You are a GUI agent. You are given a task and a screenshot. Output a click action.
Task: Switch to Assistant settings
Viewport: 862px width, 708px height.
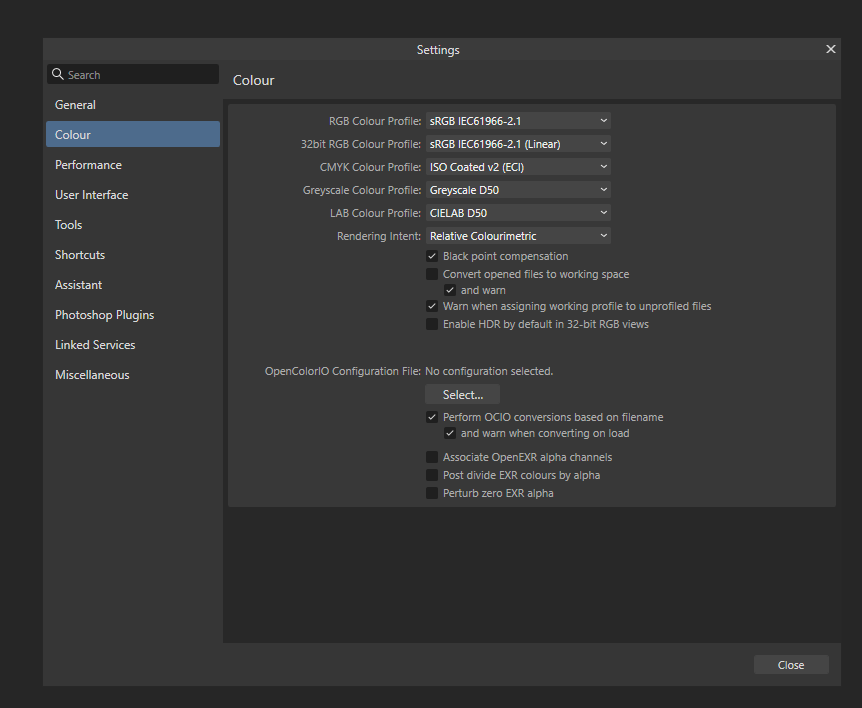point(133,284)
